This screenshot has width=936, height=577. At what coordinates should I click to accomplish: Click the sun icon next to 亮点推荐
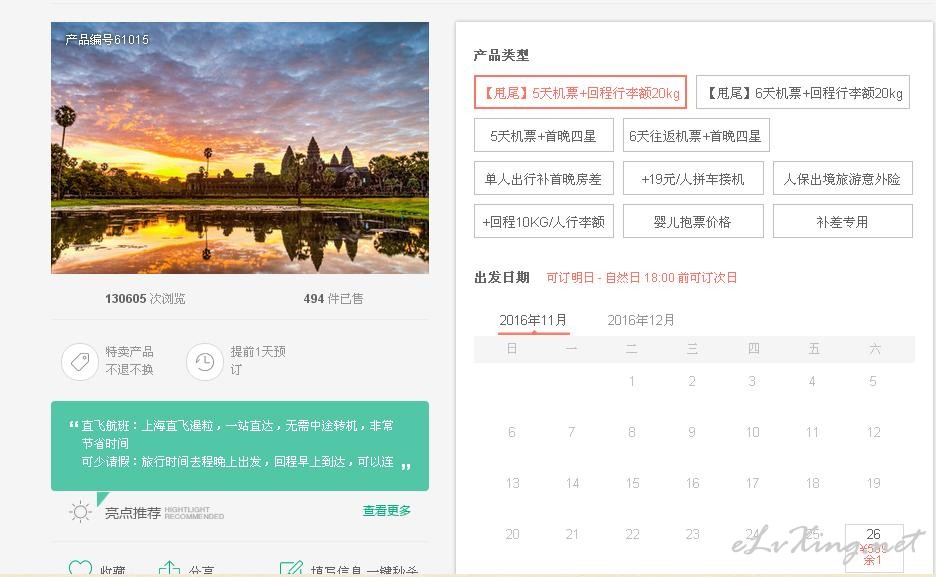80,512
